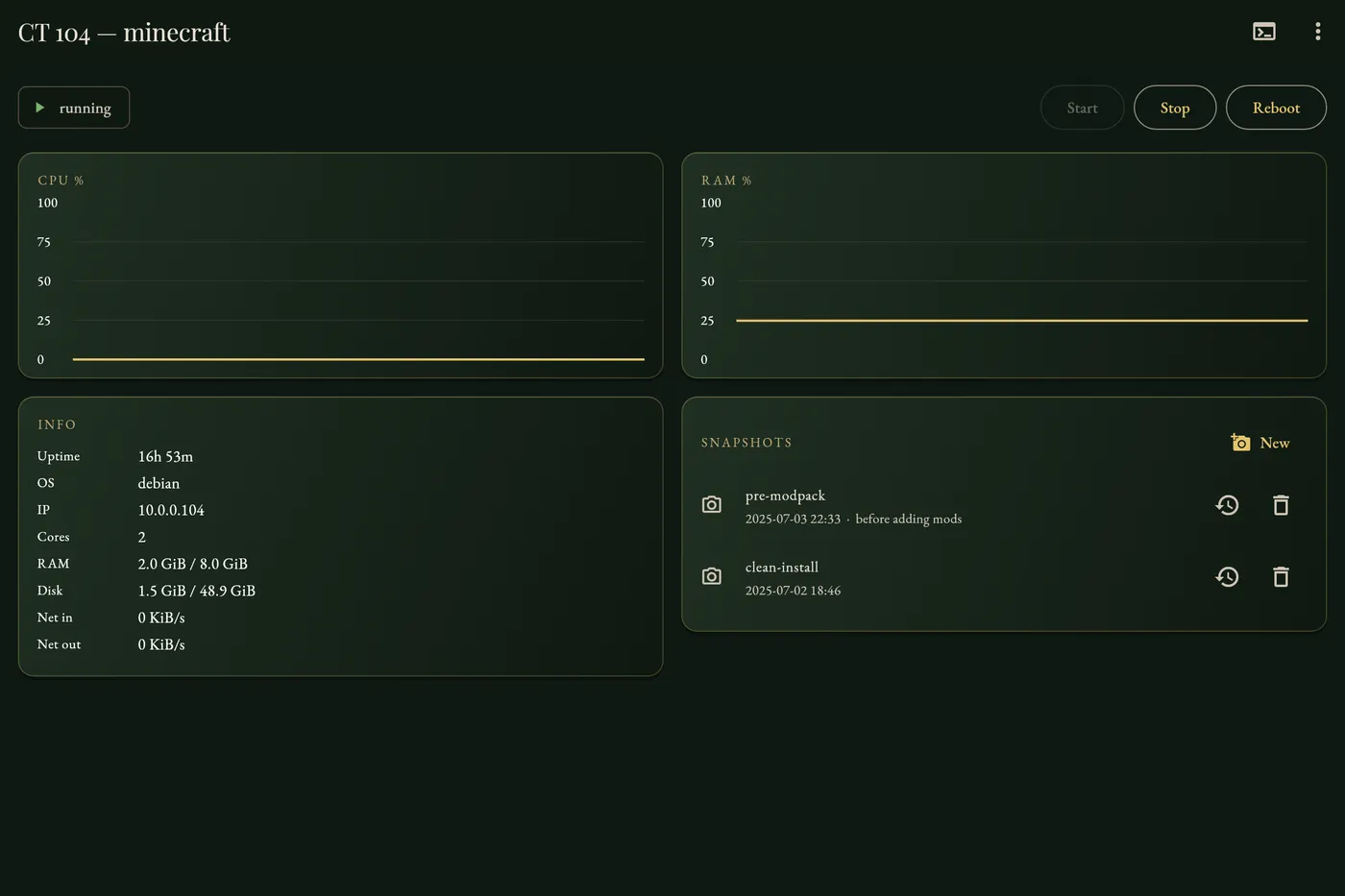The width and height of the screenshot is (1345, 896).
Task: Delete the clean-install snapshot
Action: point(1281,576)
